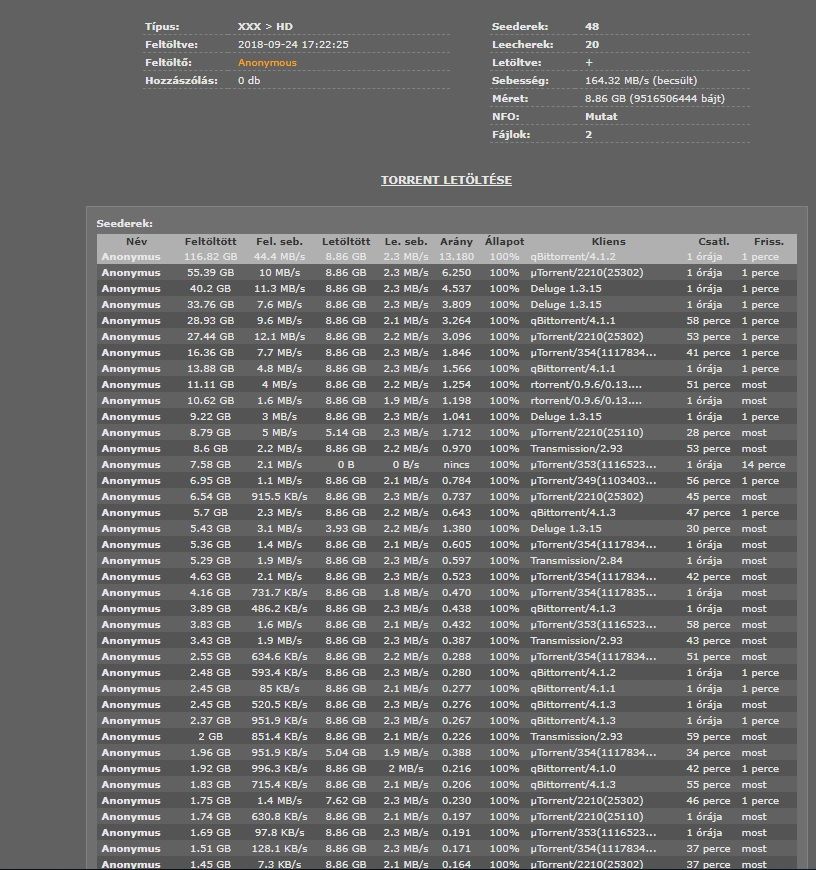816x870 pixels.
Task: Select the ratio value 0.970
Action: coord(456,449)
